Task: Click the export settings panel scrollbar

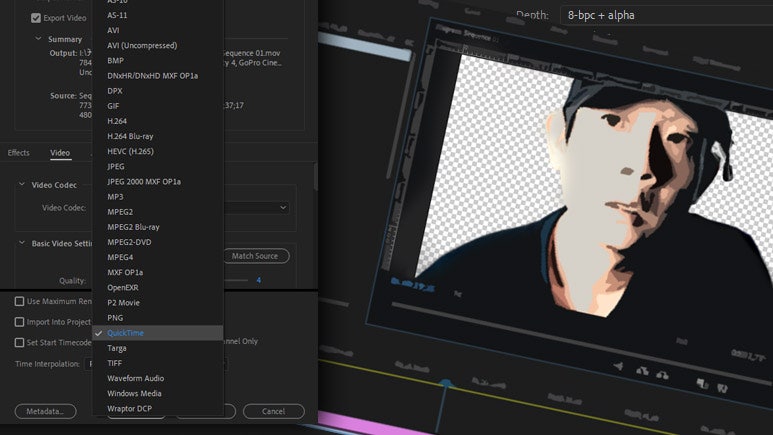Action: pyautogui.click(x=316, y=177)
